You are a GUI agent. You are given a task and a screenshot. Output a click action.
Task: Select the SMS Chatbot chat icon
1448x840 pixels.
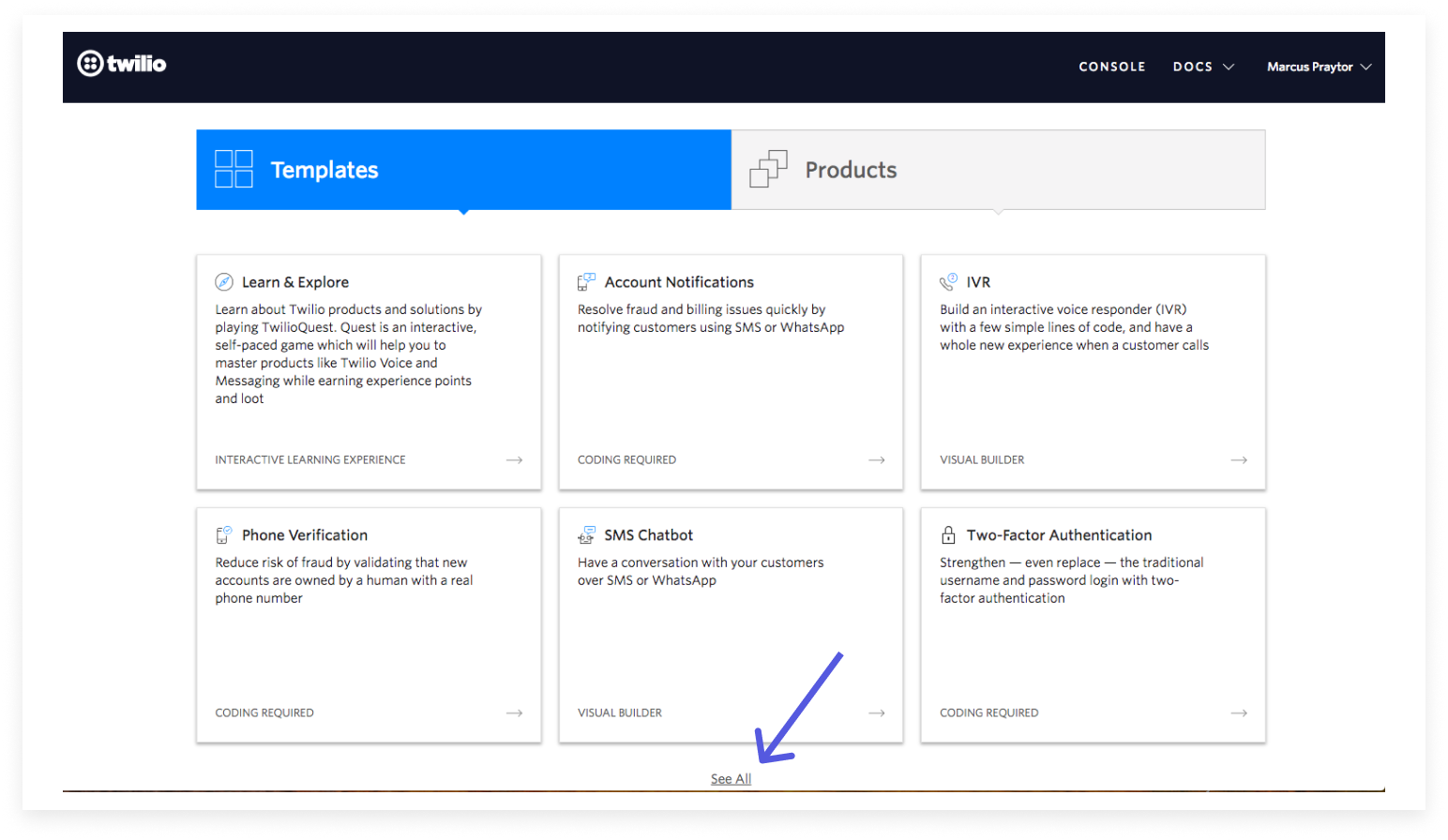(x=588, y=533)
